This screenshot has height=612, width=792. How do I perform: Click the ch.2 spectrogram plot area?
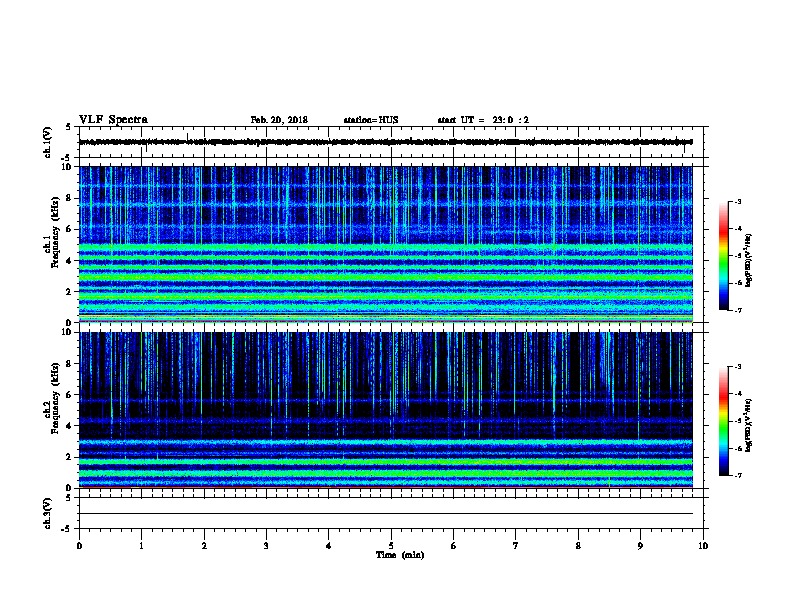(386, 410)
